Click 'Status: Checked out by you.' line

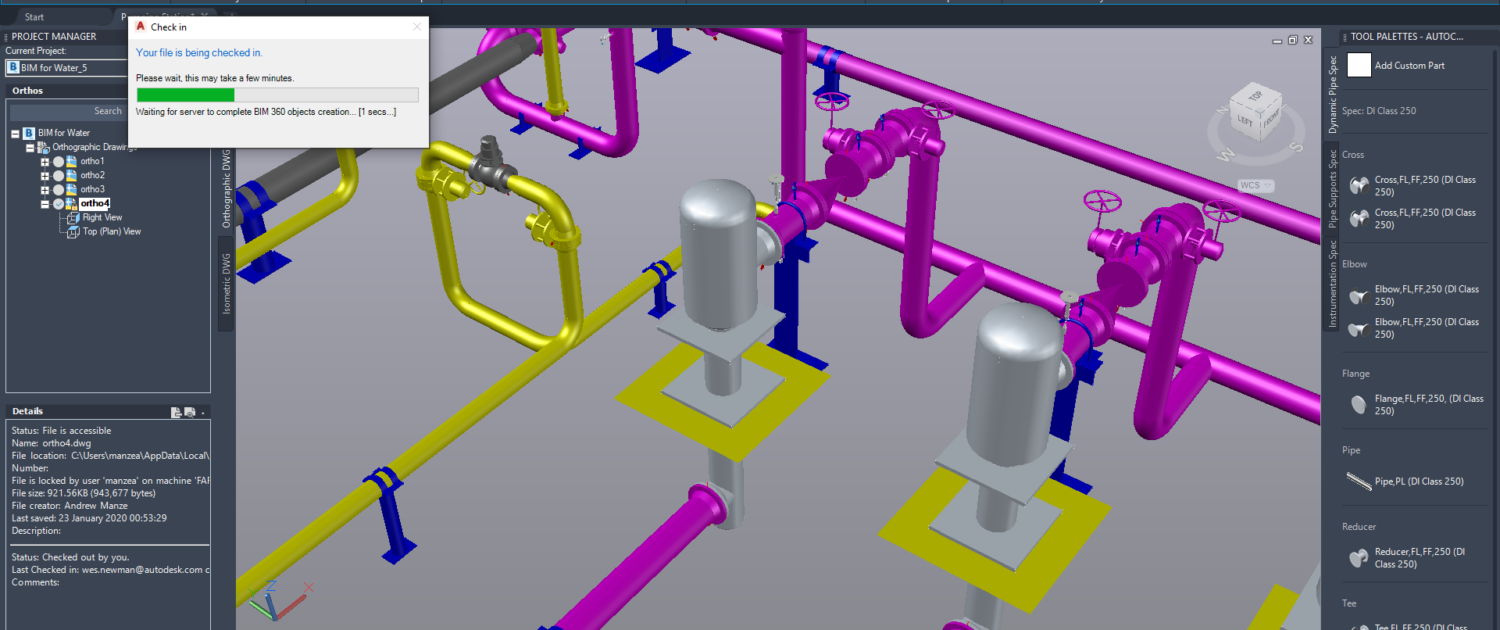tap(71, 557)
